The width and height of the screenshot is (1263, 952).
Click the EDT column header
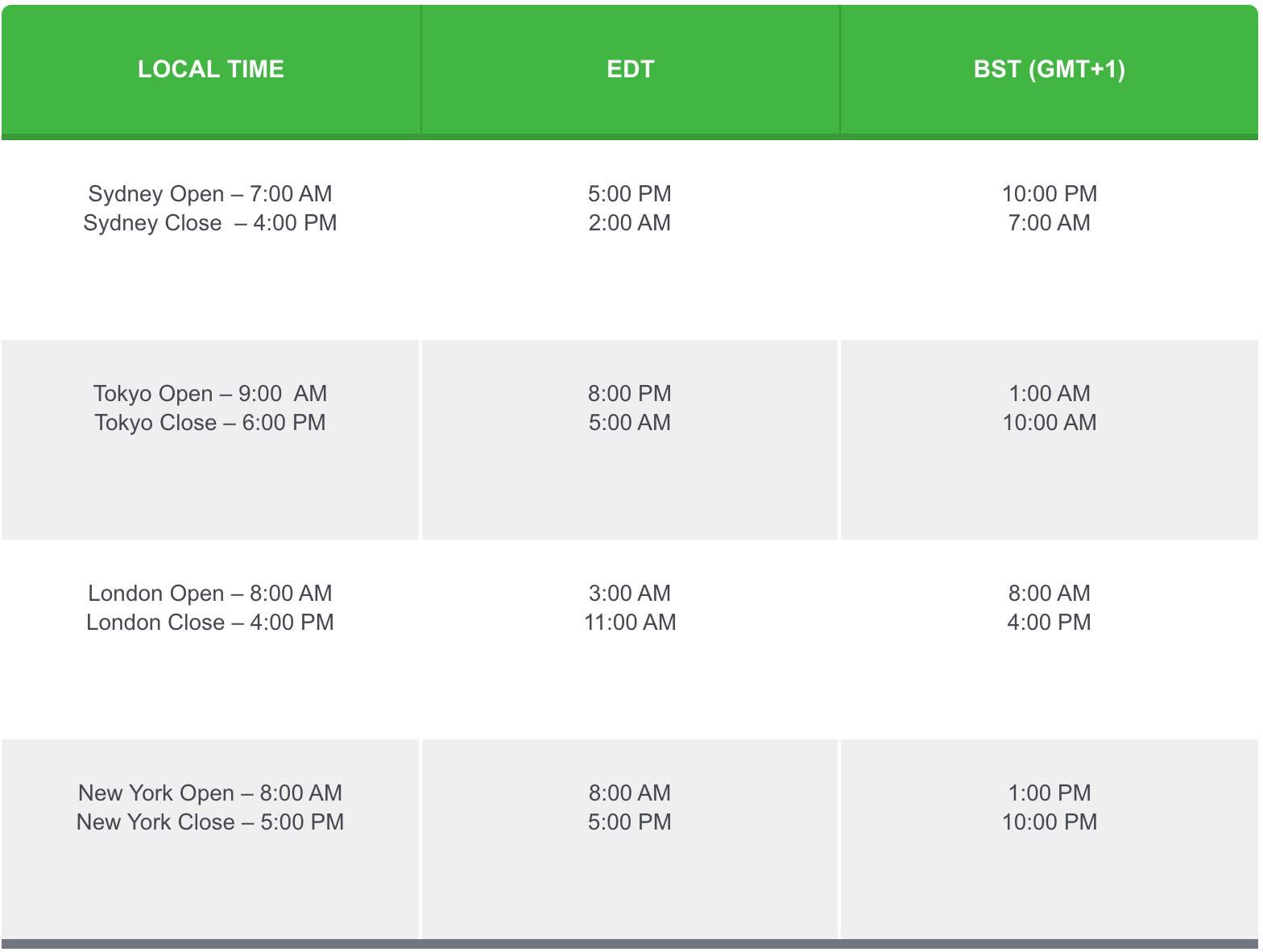coord(630,69)
